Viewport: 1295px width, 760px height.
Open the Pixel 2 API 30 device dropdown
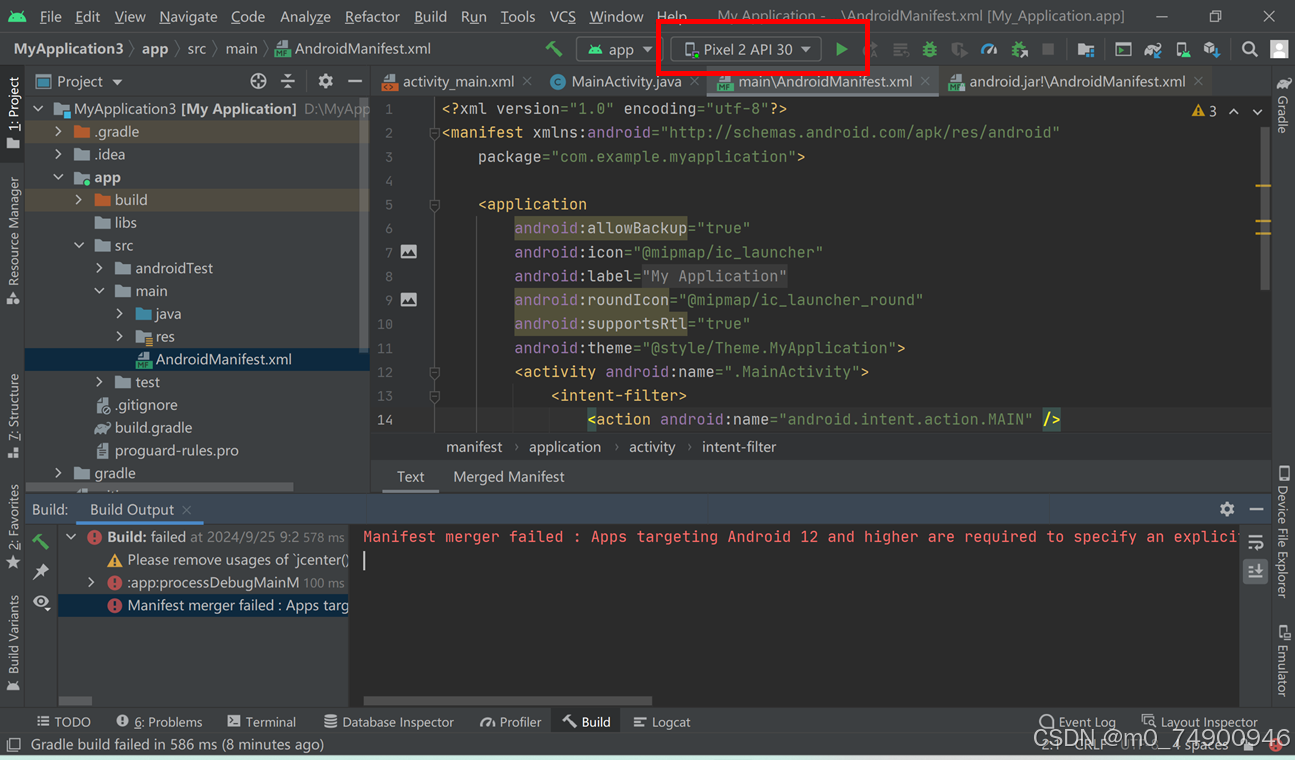[x=744, y=47]
